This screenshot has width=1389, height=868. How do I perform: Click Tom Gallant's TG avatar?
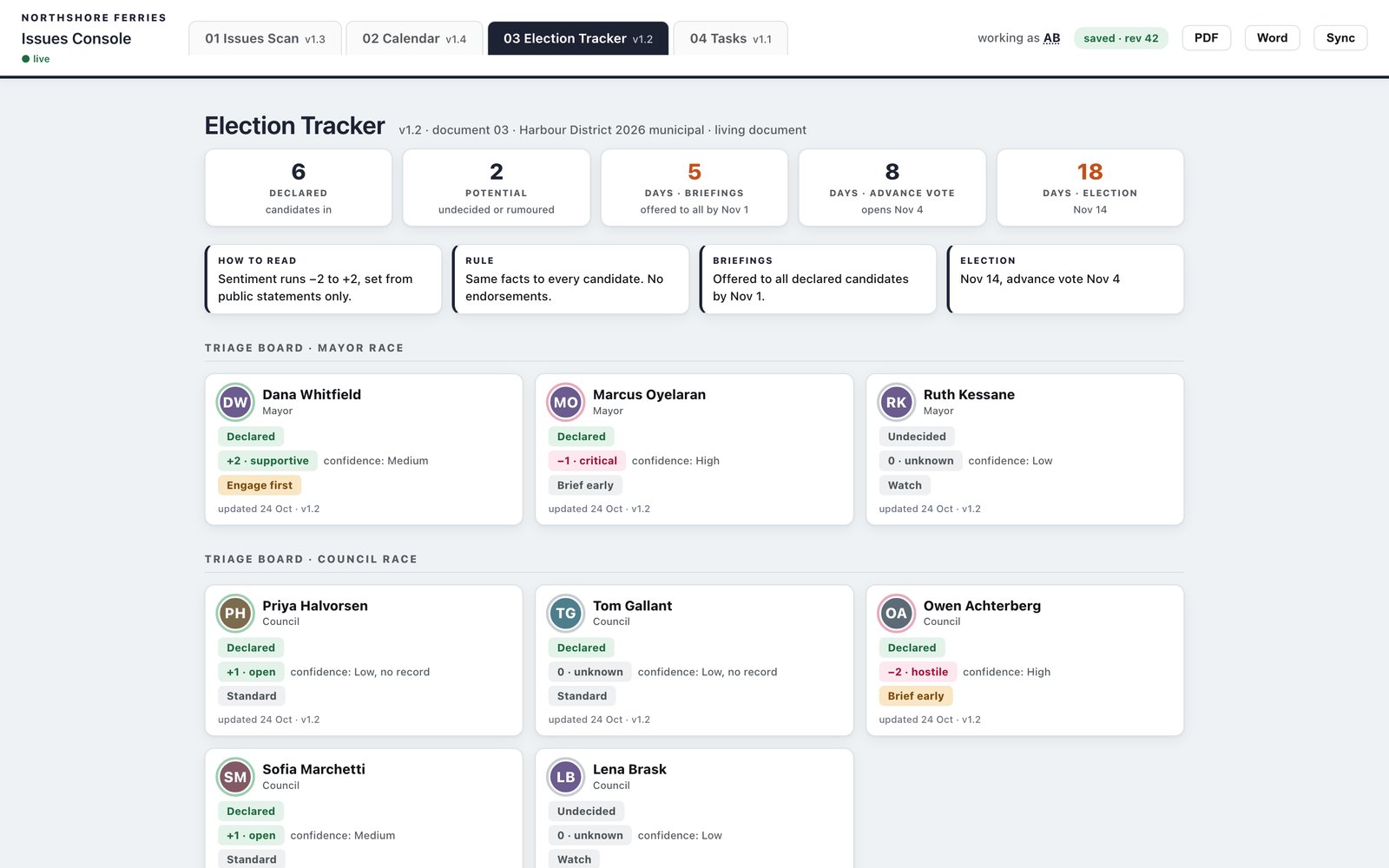click(x=565, y=613)
